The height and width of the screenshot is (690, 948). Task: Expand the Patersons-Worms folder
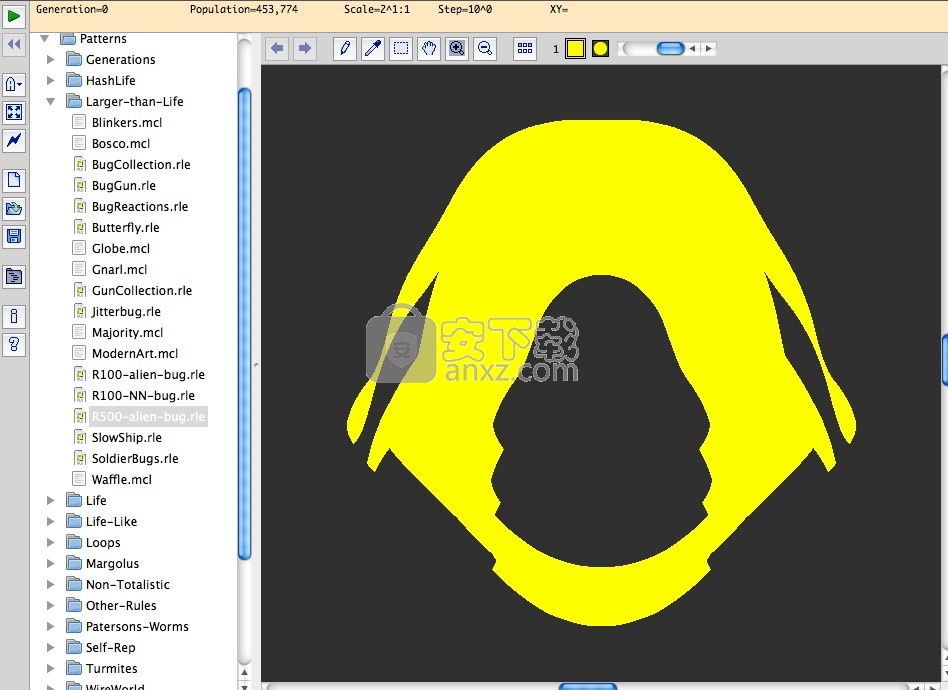(51, 627)
